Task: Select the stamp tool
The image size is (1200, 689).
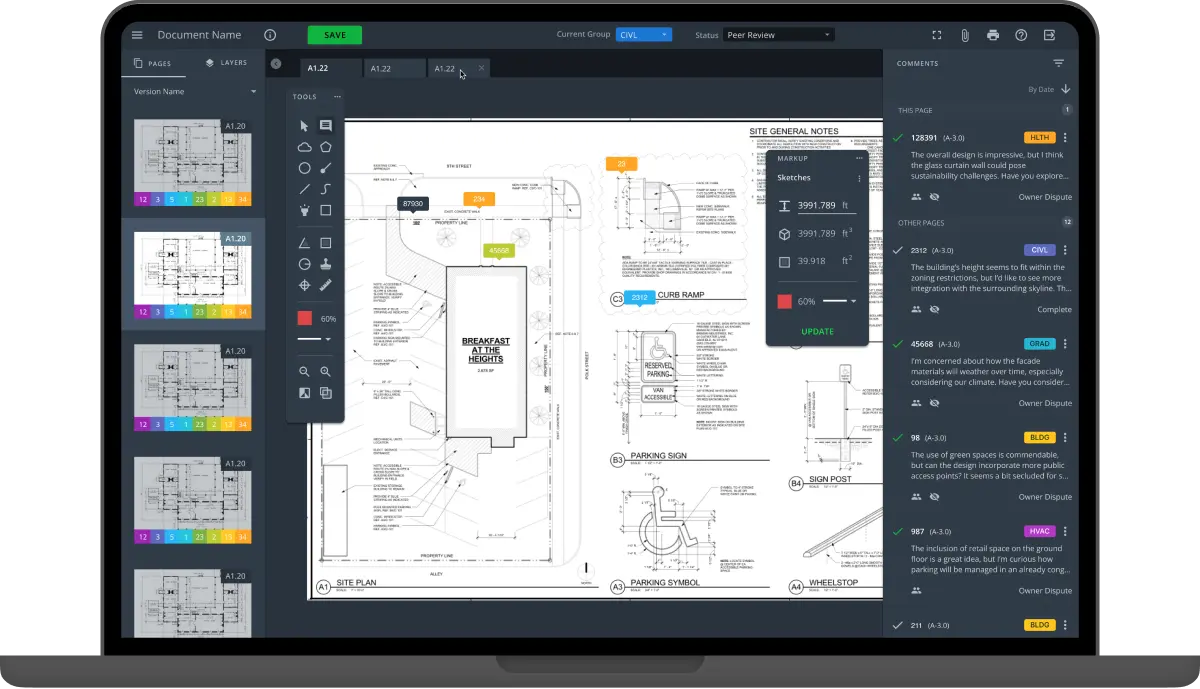Action: (x=326, y=264)
